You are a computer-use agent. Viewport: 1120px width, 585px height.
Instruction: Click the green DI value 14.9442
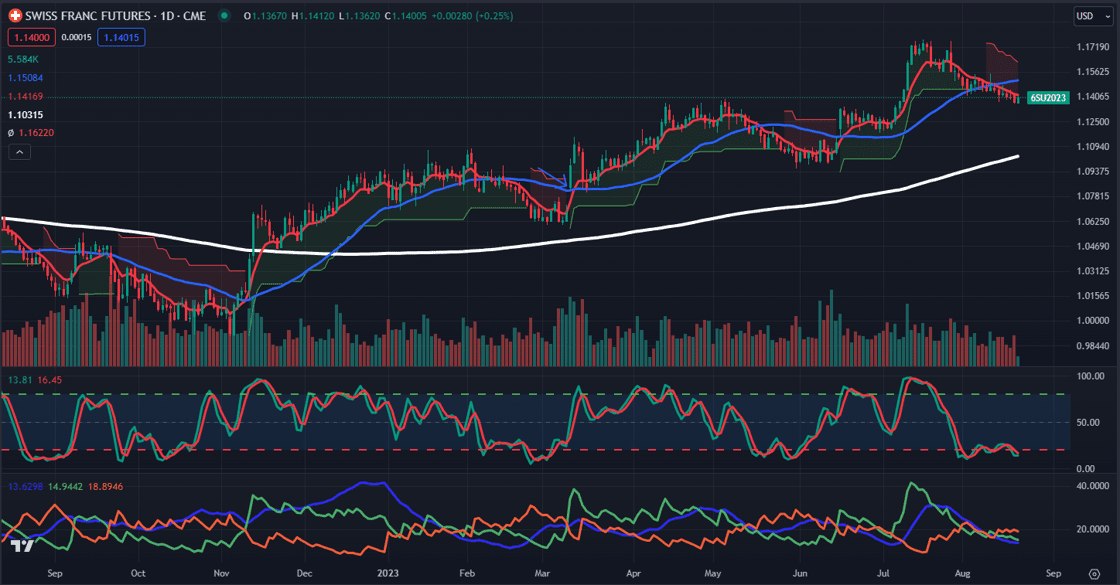66,486
